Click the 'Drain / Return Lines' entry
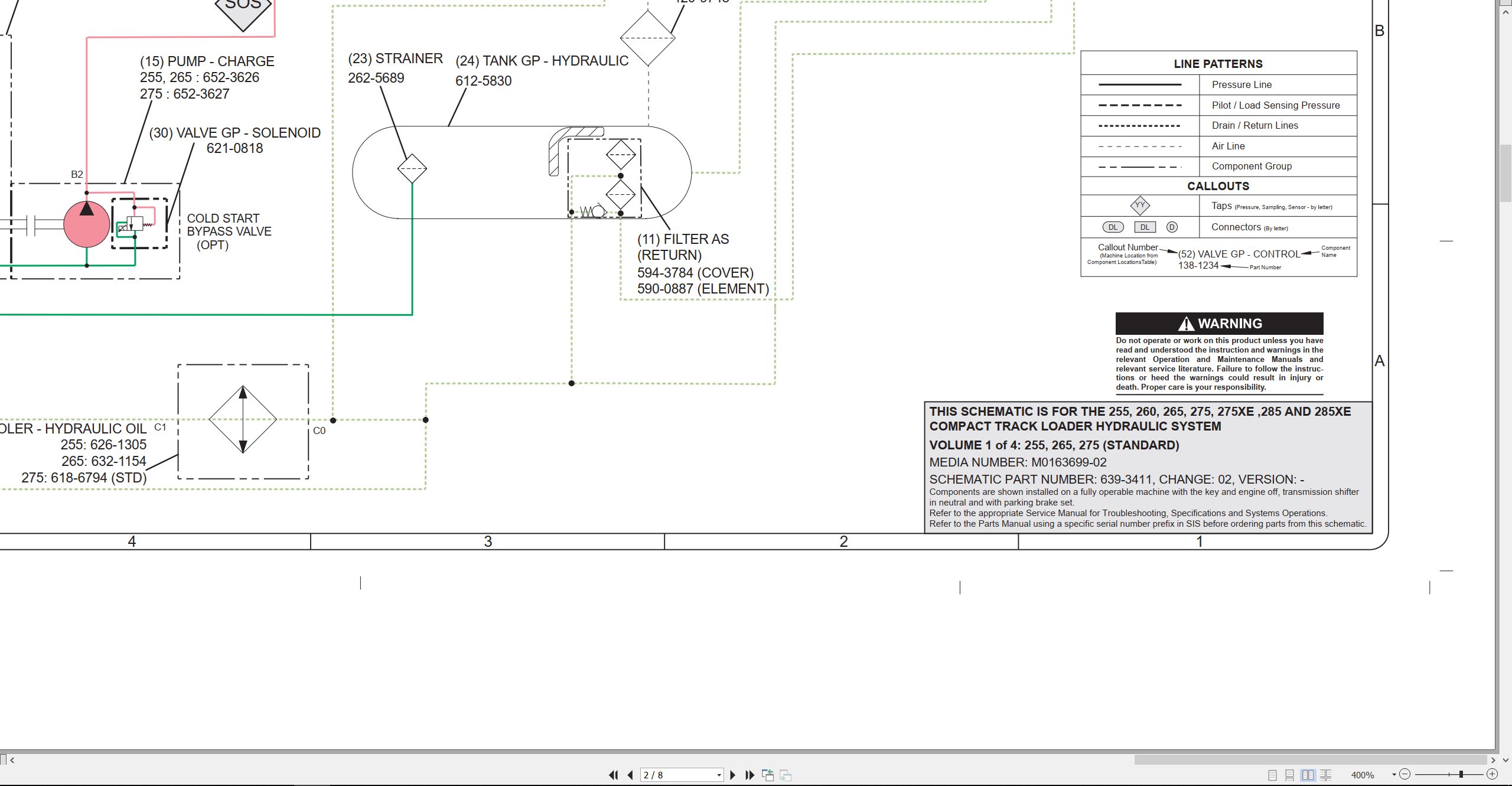Image resolution: width=1512 pixels, height=786 pixels. click(x=1254, y=125)
